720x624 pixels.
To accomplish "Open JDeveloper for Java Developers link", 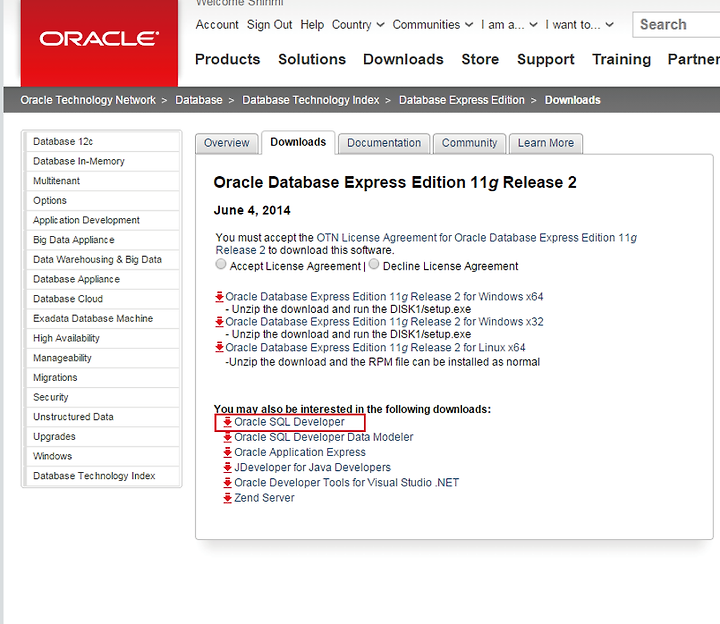I will [x=312, y=467].
